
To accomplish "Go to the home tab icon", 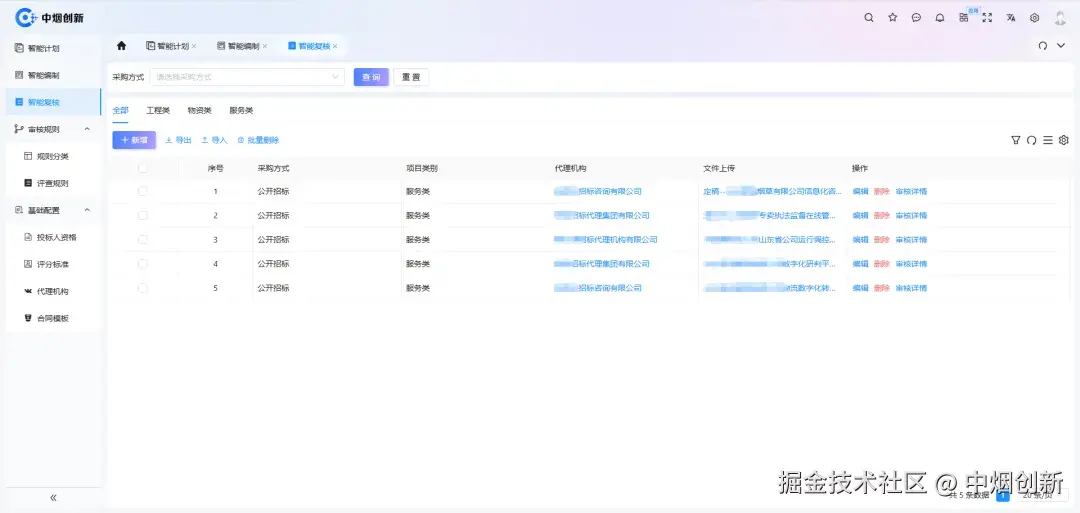I will coord(121,45).
